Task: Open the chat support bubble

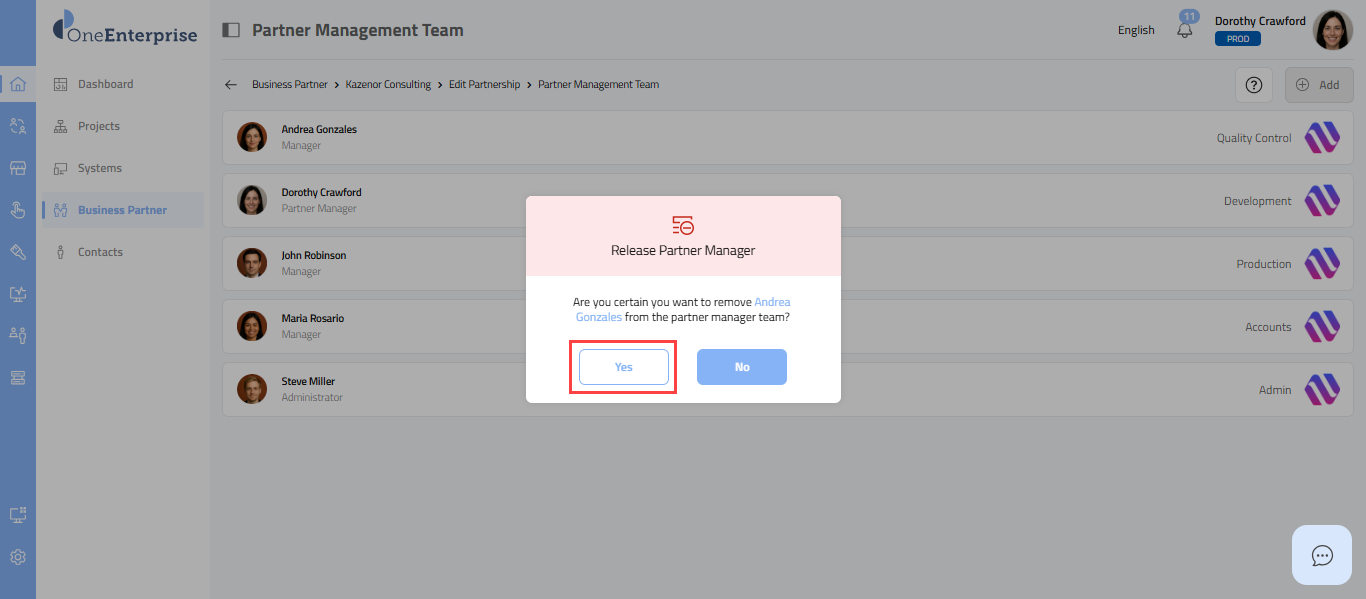Action: 1322,555
